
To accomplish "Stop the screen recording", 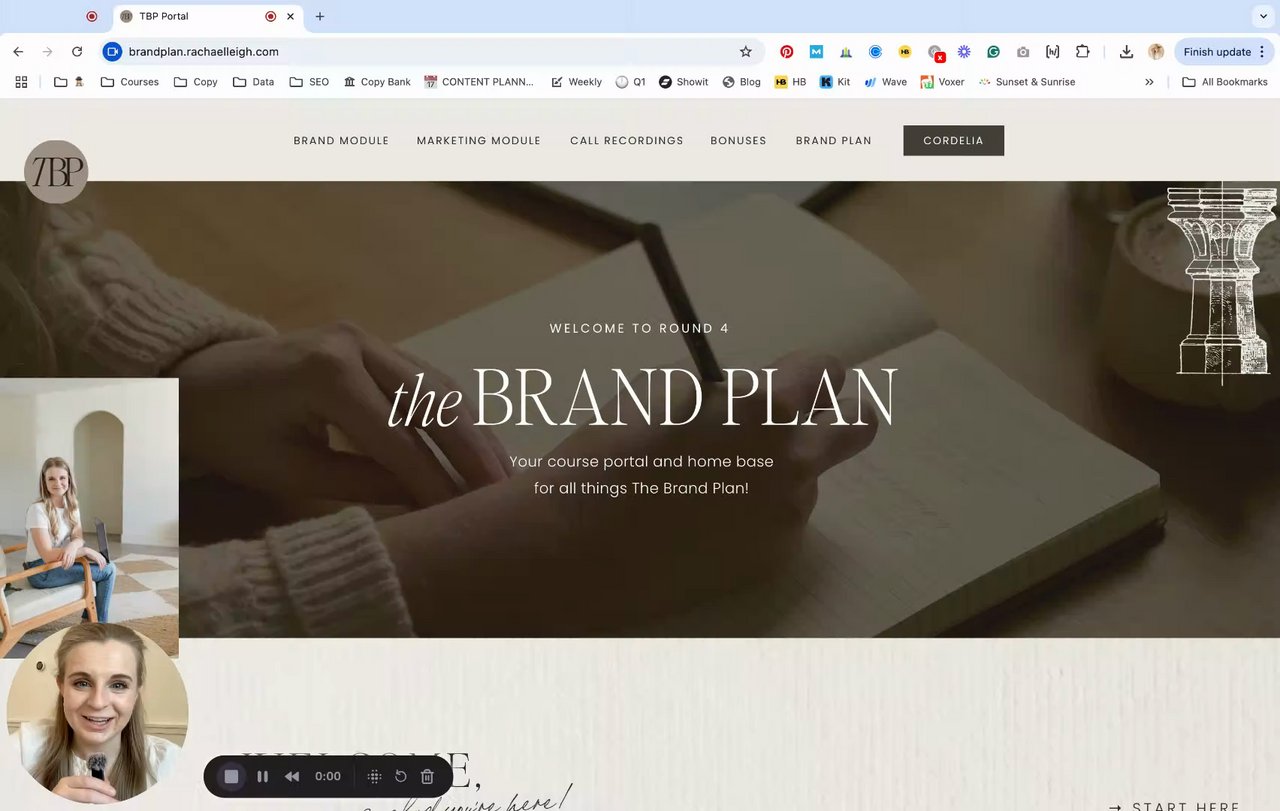I will point(231,776).
